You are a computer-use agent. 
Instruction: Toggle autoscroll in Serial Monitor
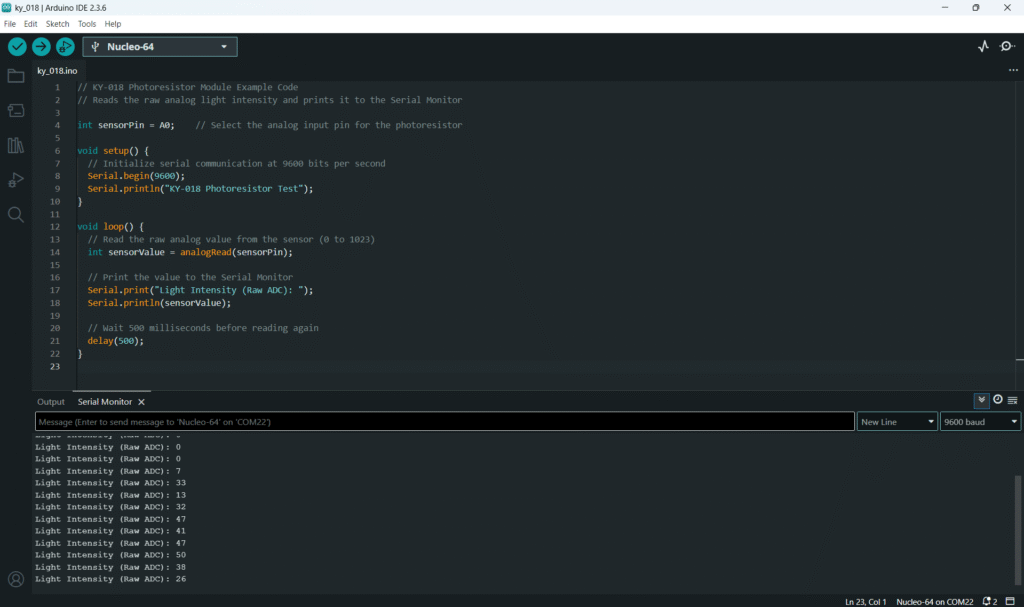tap(982, 400)
